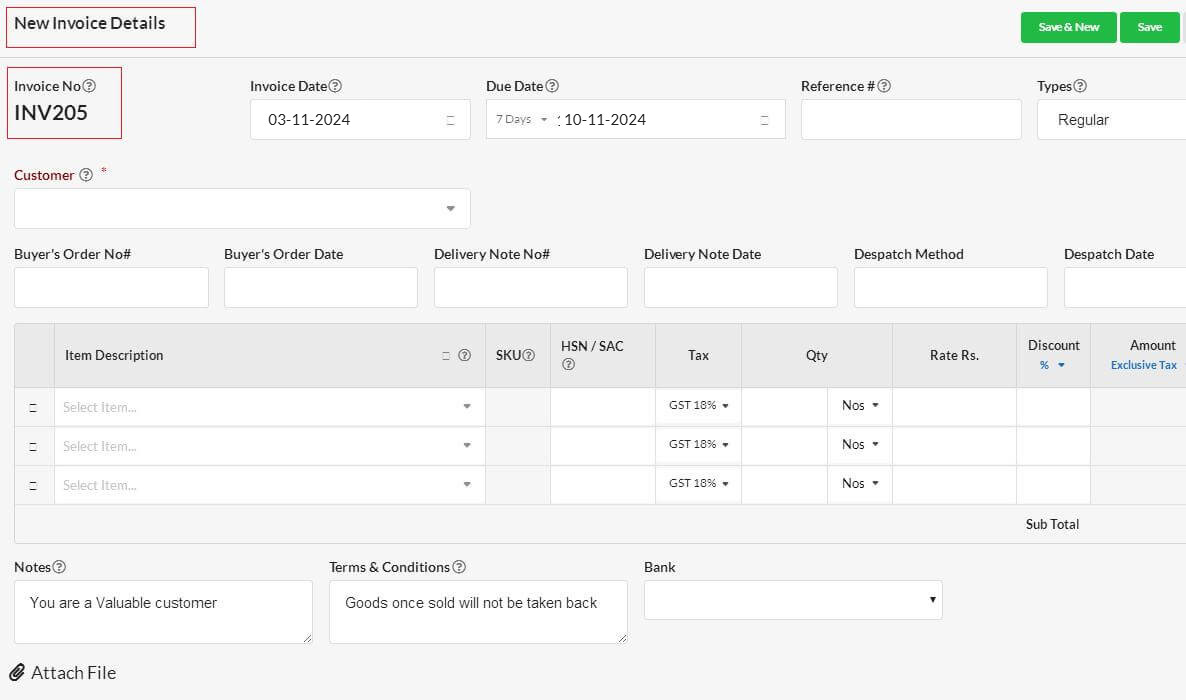1186x700 pixels.
Task: Open the Due Date calendar icon
Action: point(764,120)
